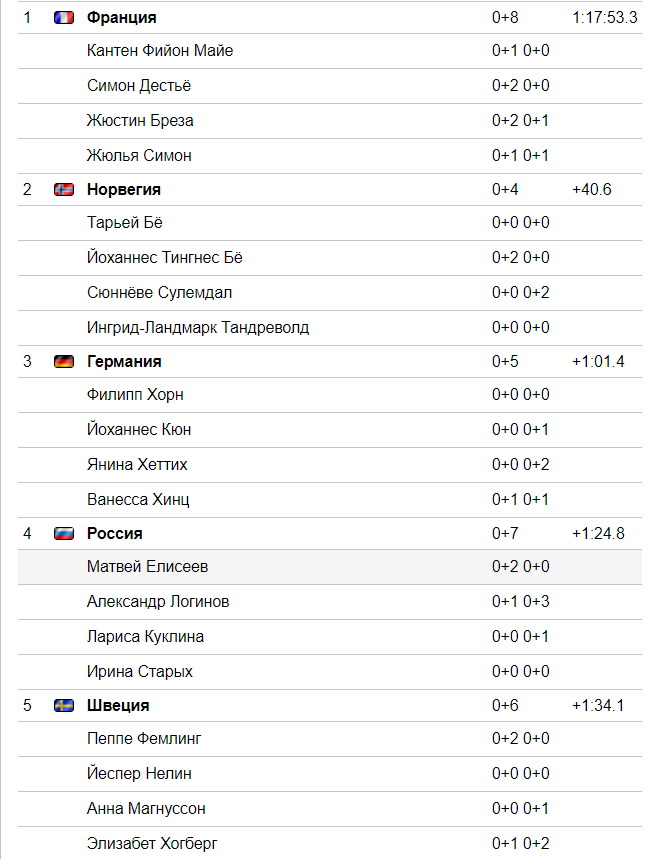Open the Норвегия team row
This screenshot has height=859, width=656.
pyautogui.click(x=330, y=190)
